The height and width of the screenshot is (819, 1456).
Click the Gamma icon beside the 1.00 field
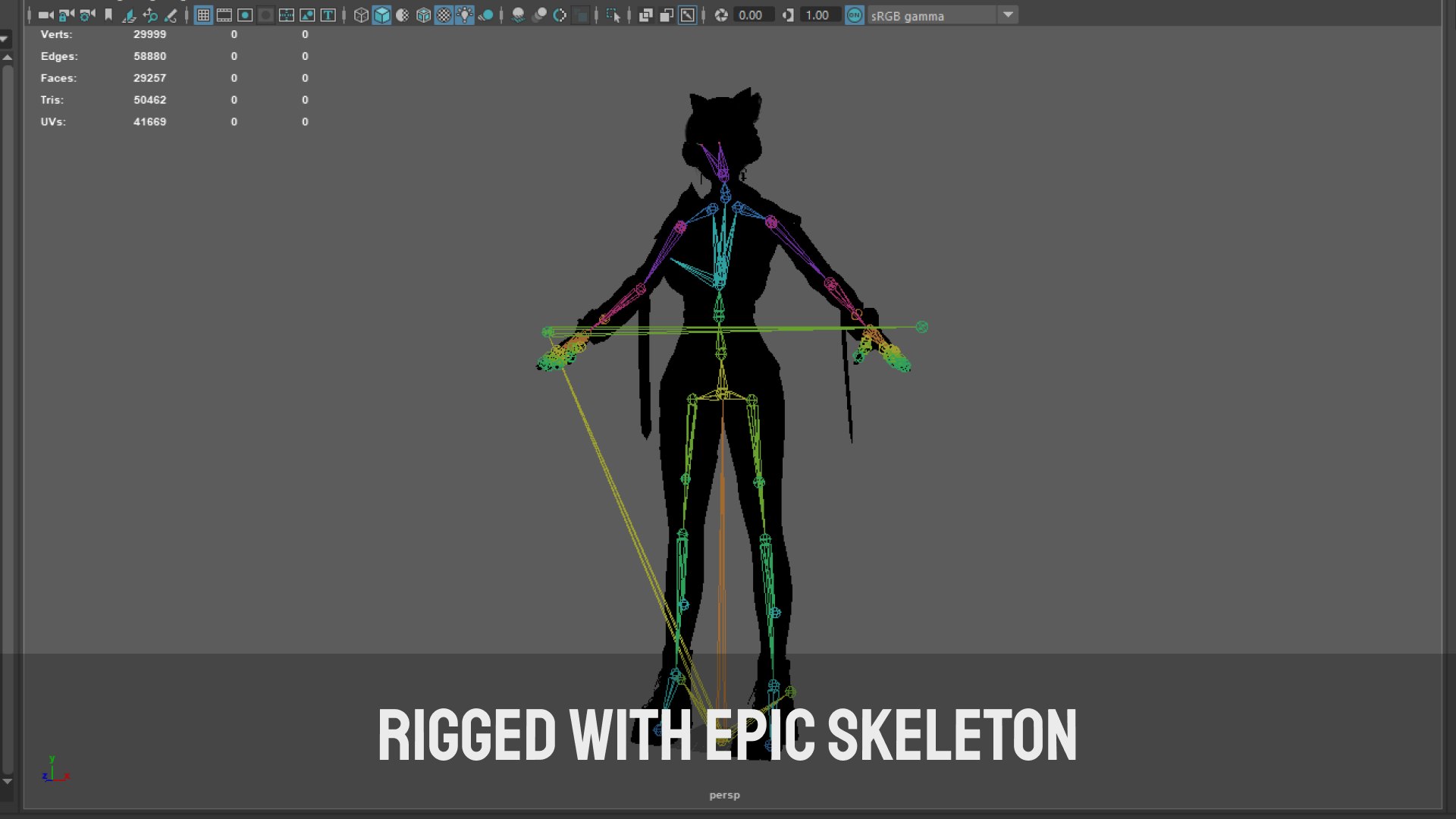coord(788,15)
